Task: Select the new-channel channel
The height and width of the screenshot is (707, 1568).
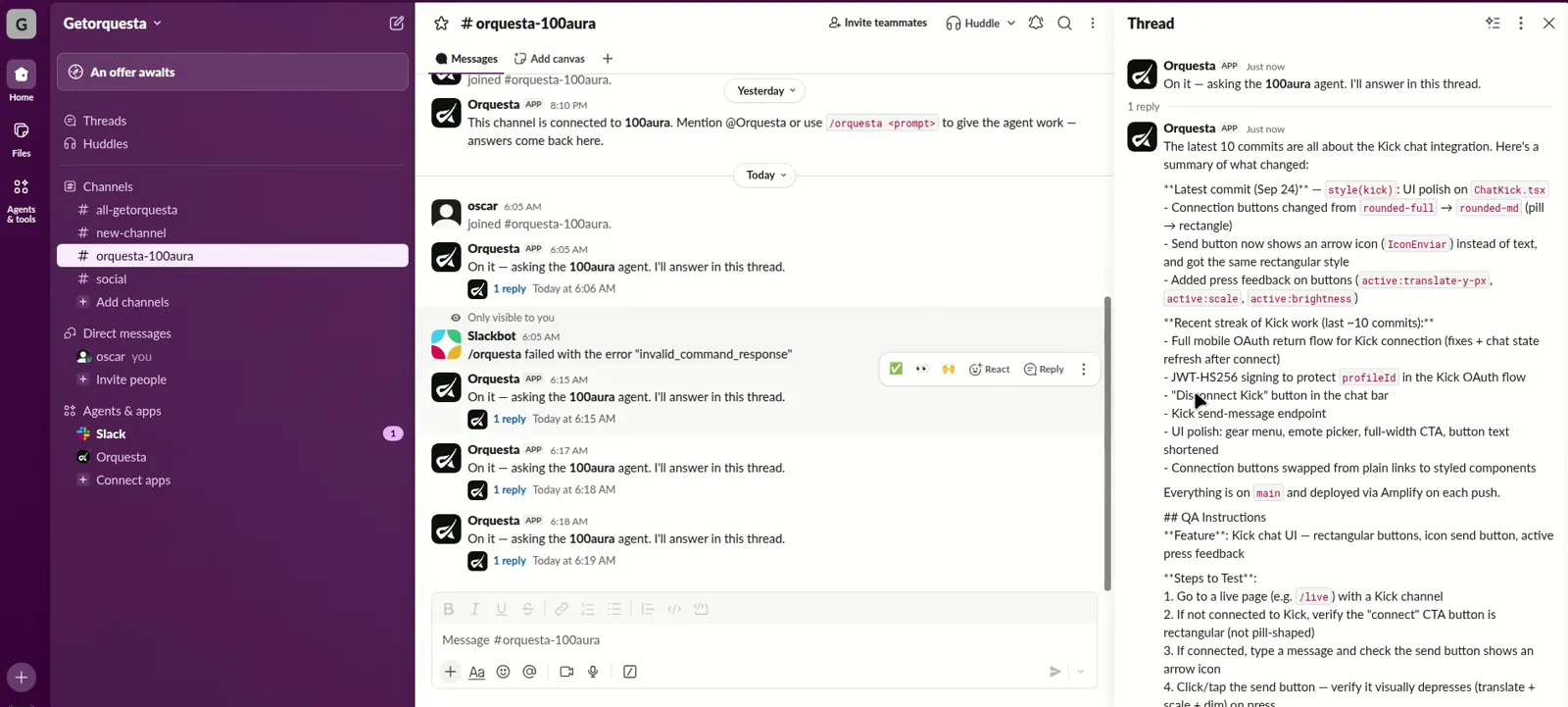Action: tap(232, 233)
